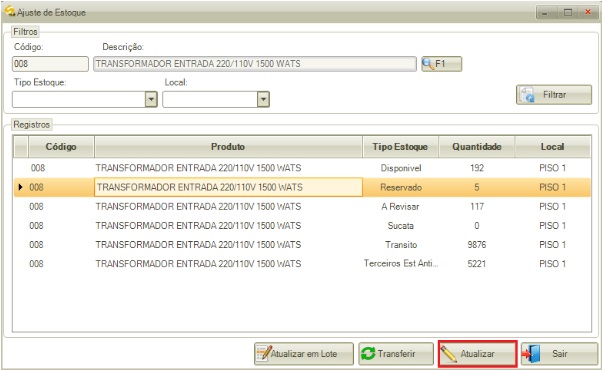Click quantity 9876 cell
Viewport: 602px width, 370px height.
[x=477, y=245]
